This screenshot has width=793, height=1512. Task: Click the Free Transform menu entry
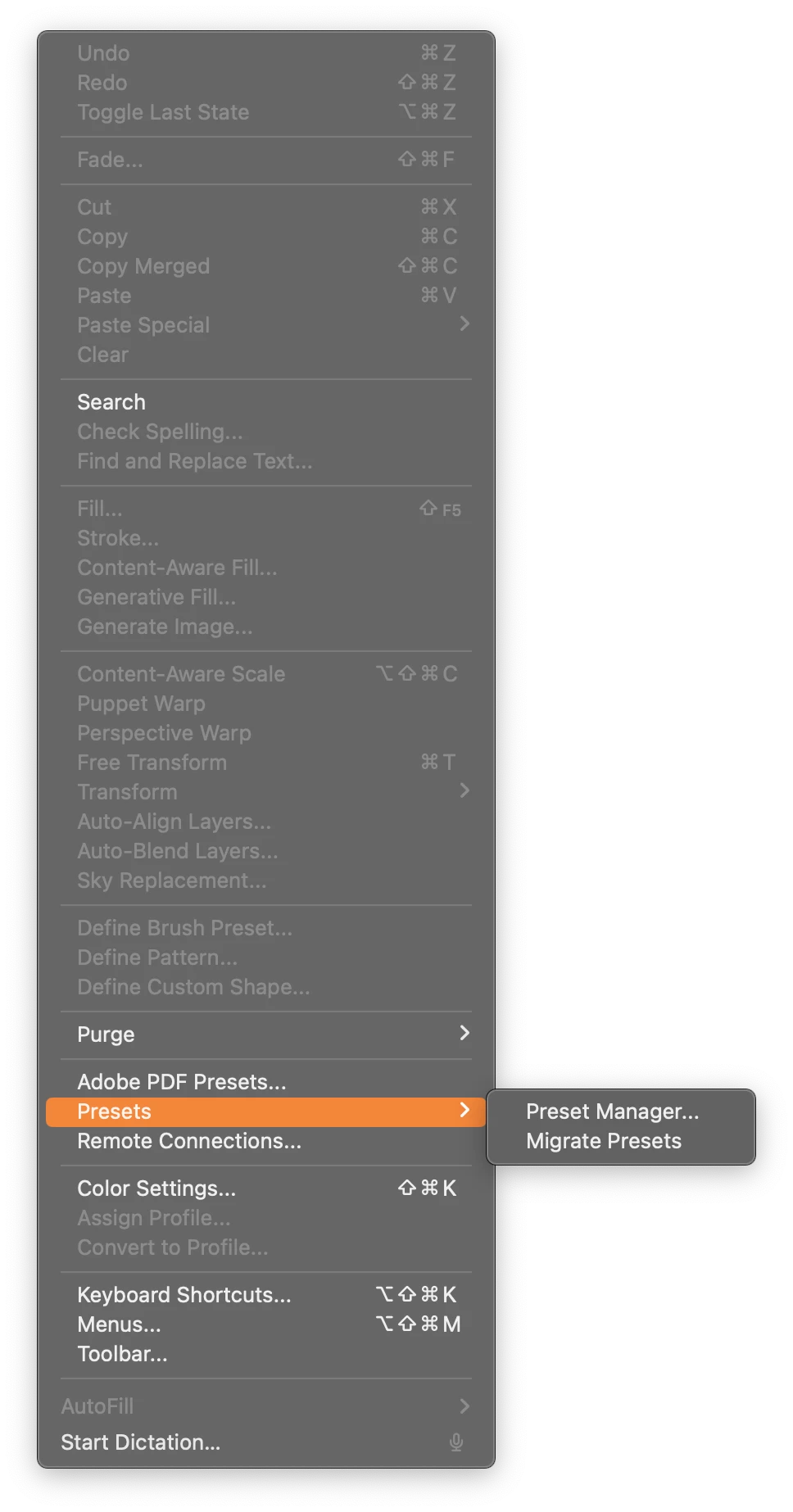pos(152,763)
